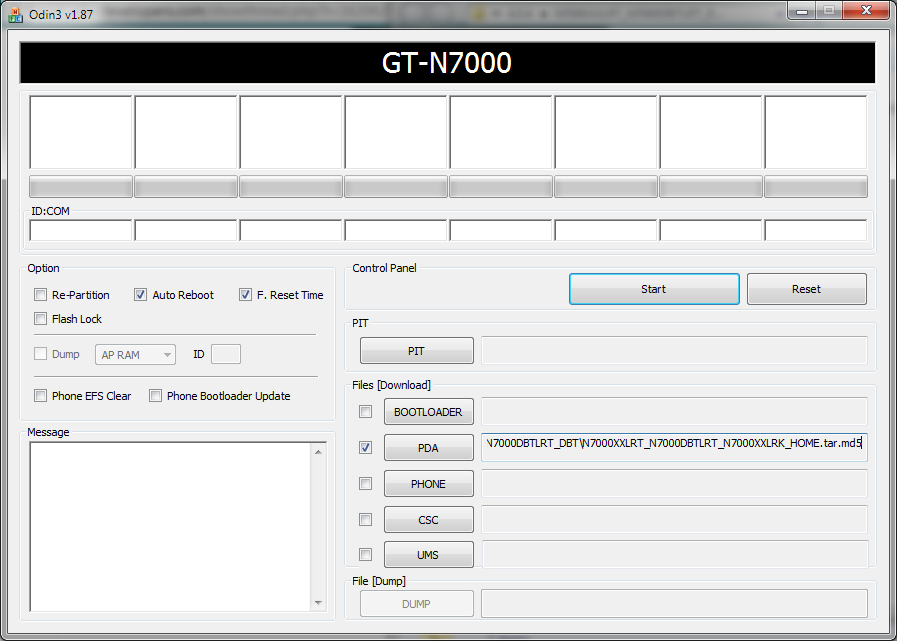Click the PDA file path field
Viewport: 897px width, 641px height.
tap(674, 448)
